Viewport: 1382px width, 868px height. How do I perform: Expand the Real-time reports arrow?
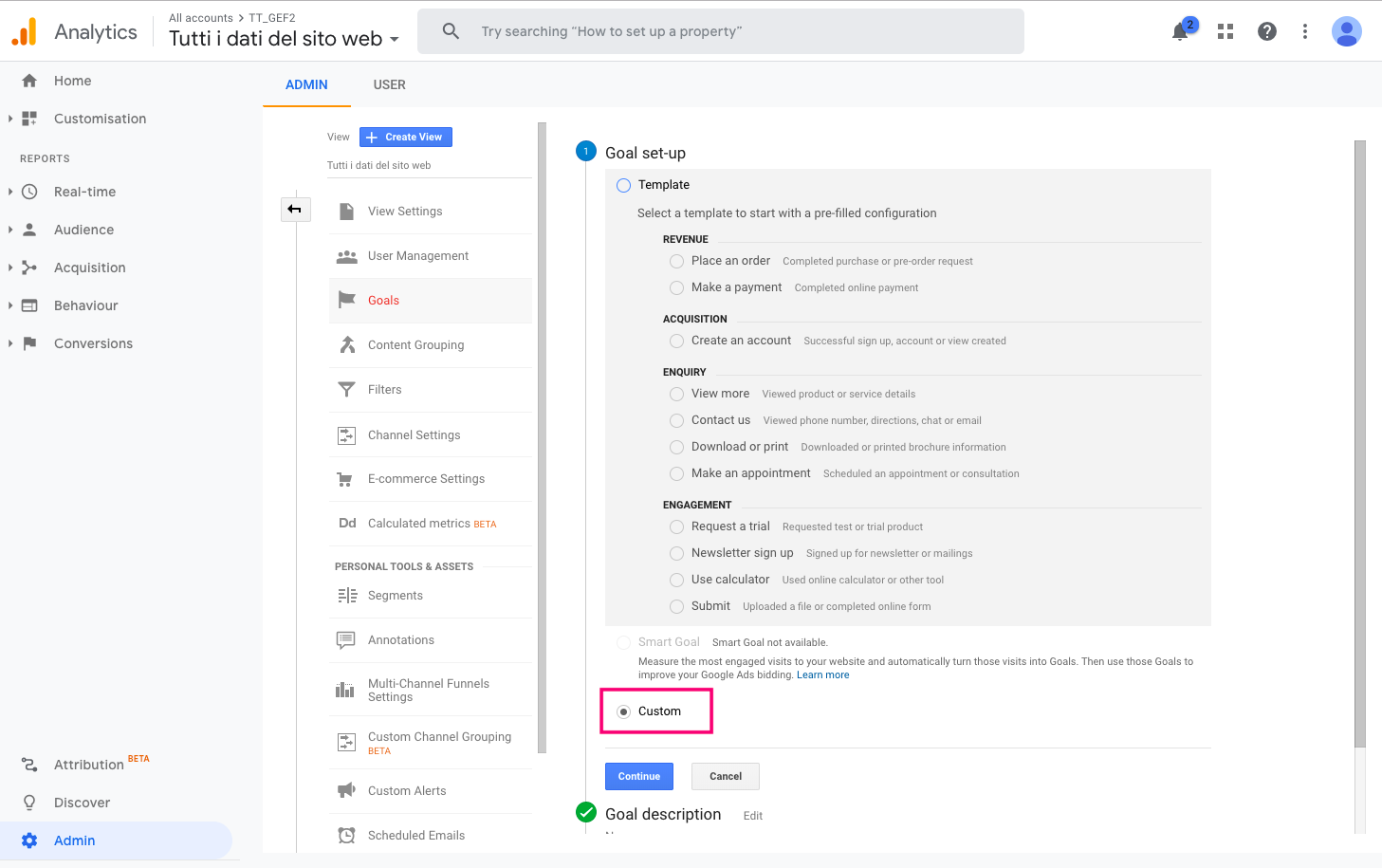coord(10,192)
